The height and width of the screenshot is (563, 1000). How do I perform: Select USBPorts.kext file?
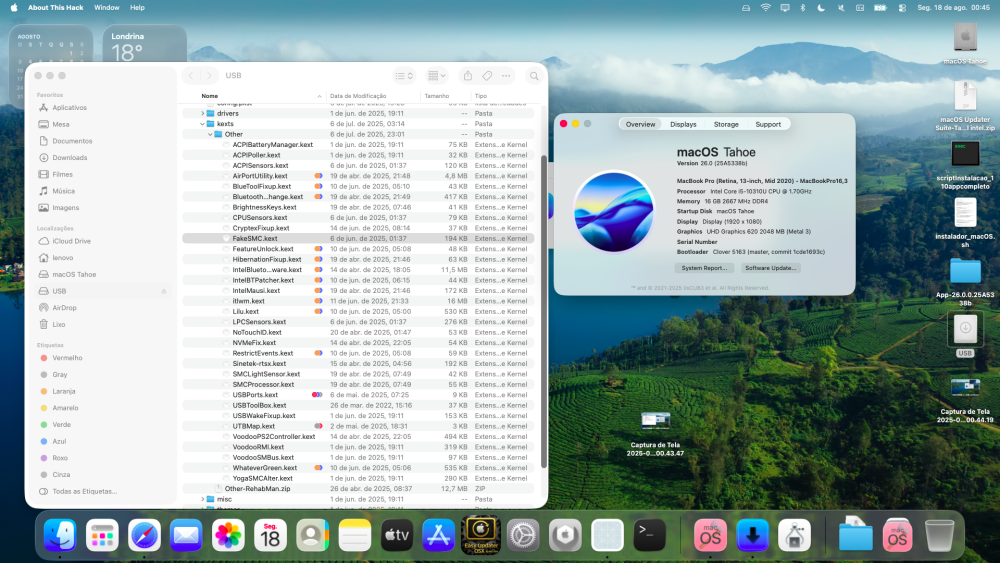click(255, 395)
